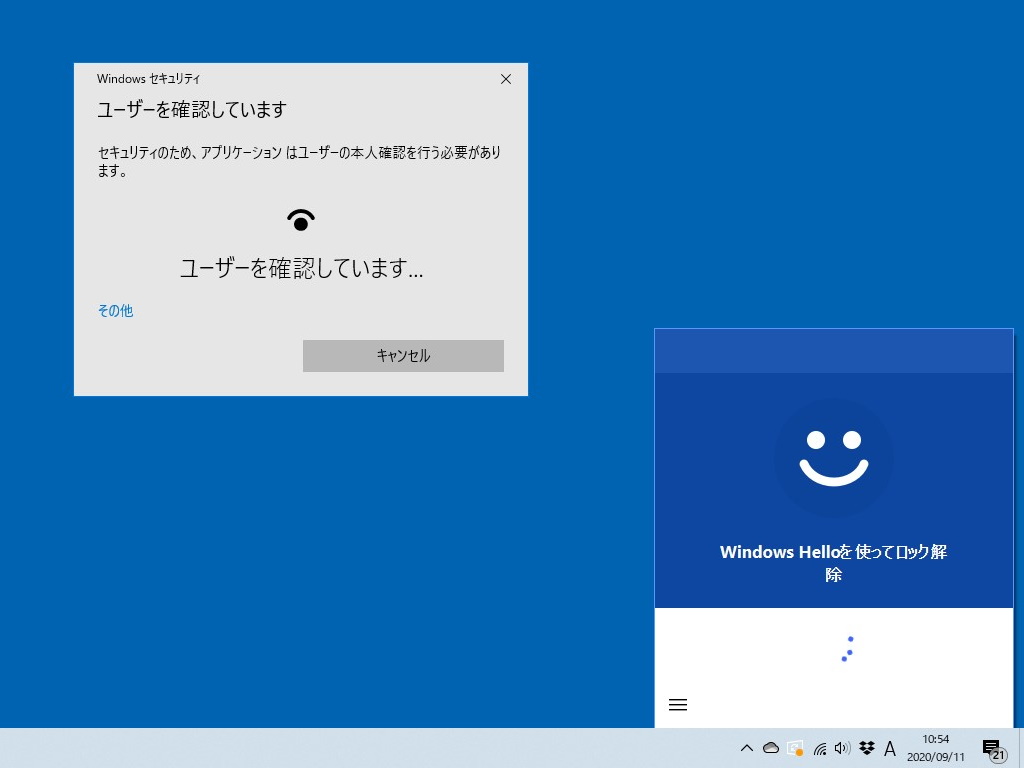Screen dimensions: 1024x768
Task: Open the Wi-Fi network status icon
Action: [819, 748]
